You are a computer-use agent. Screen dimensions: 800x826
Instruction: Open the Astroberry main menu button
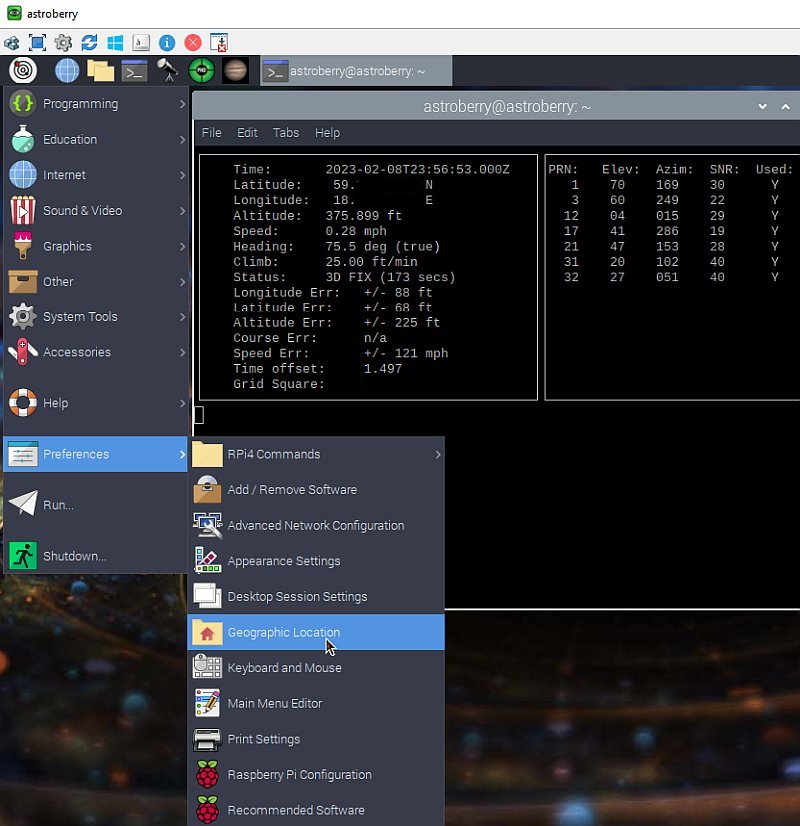[x=23, y=70]
